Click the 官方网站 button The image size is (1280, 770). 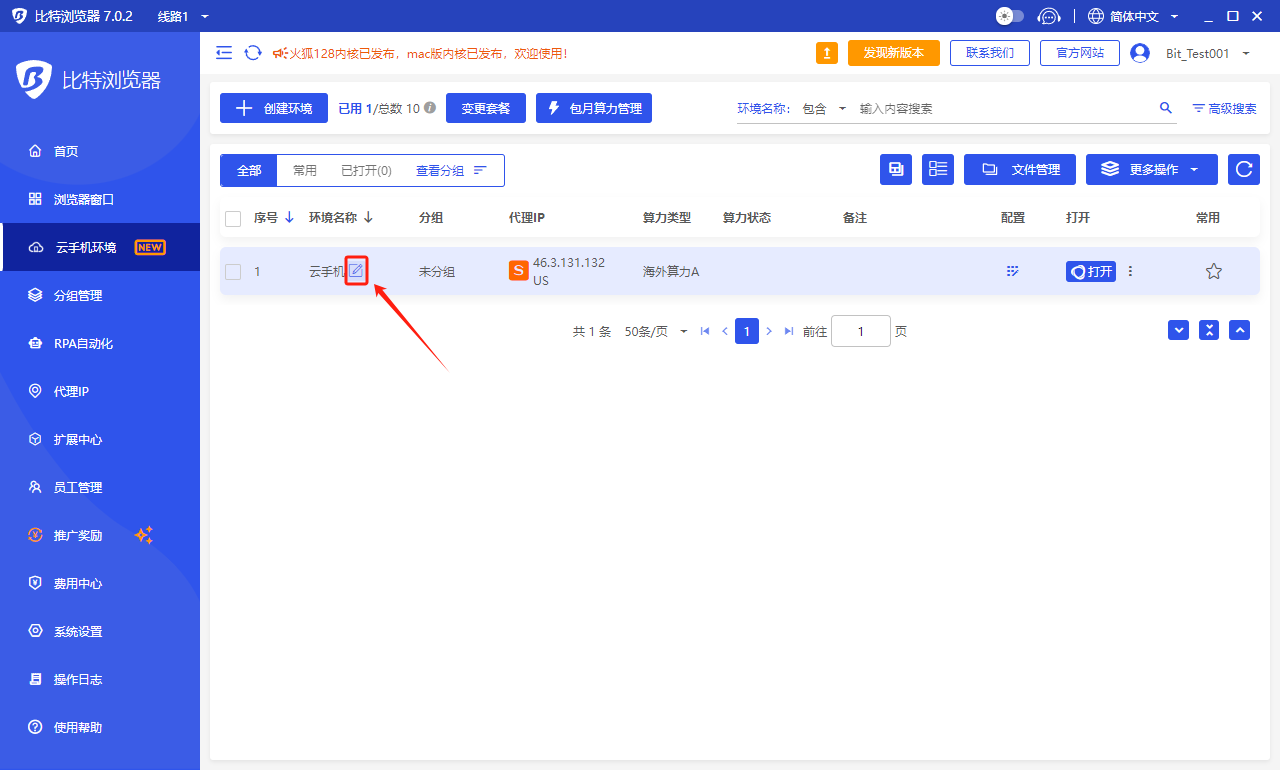click(1080, 53)
